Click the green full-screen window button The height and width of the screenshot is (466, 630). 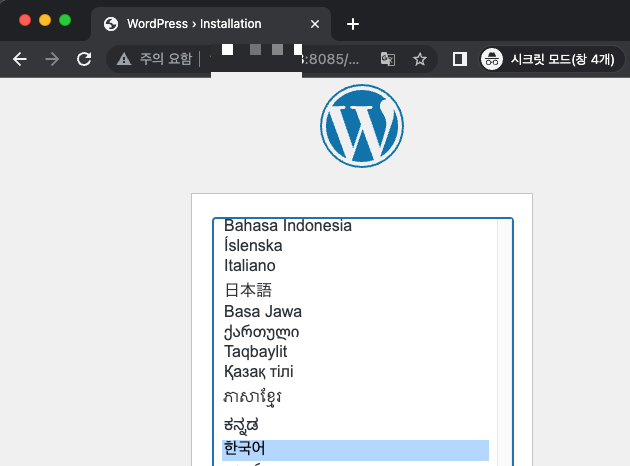65,20
